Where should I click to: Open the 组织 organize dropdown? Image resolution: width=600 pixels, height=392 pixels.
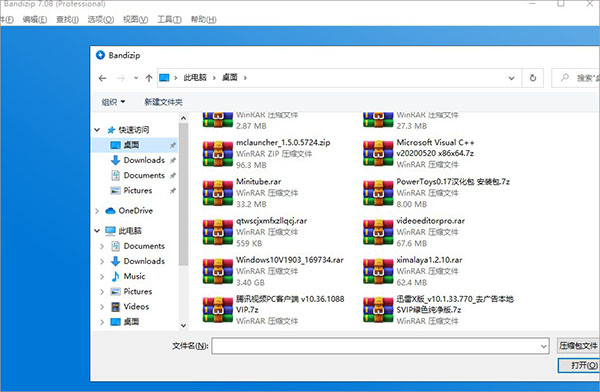pos(113,102)
